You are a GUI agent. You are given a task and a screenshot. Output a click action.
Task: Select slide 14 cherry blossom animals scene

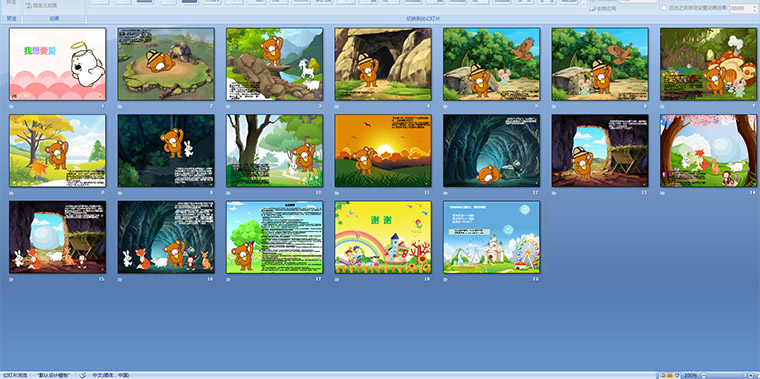pos(709,151)
